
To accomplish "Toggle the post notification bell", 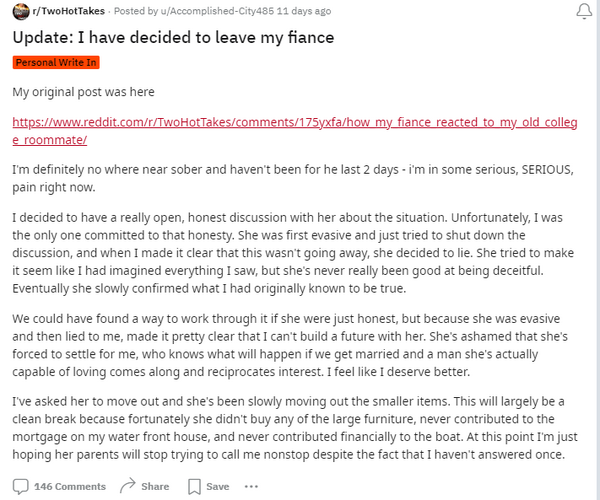I will pos(584,11).
